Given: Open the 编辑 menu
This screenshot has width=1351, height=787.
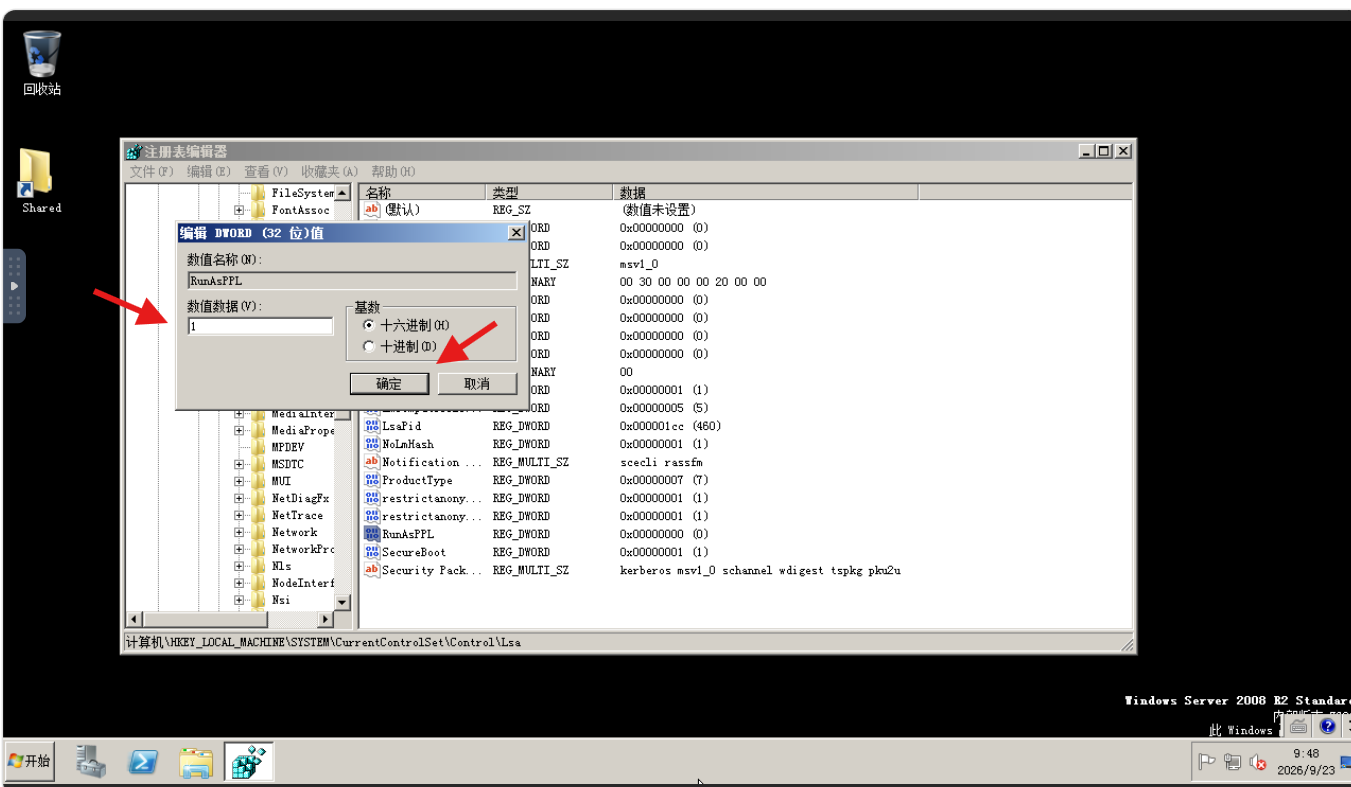Looking at the screenshot, I should click(x=208, y=172).
